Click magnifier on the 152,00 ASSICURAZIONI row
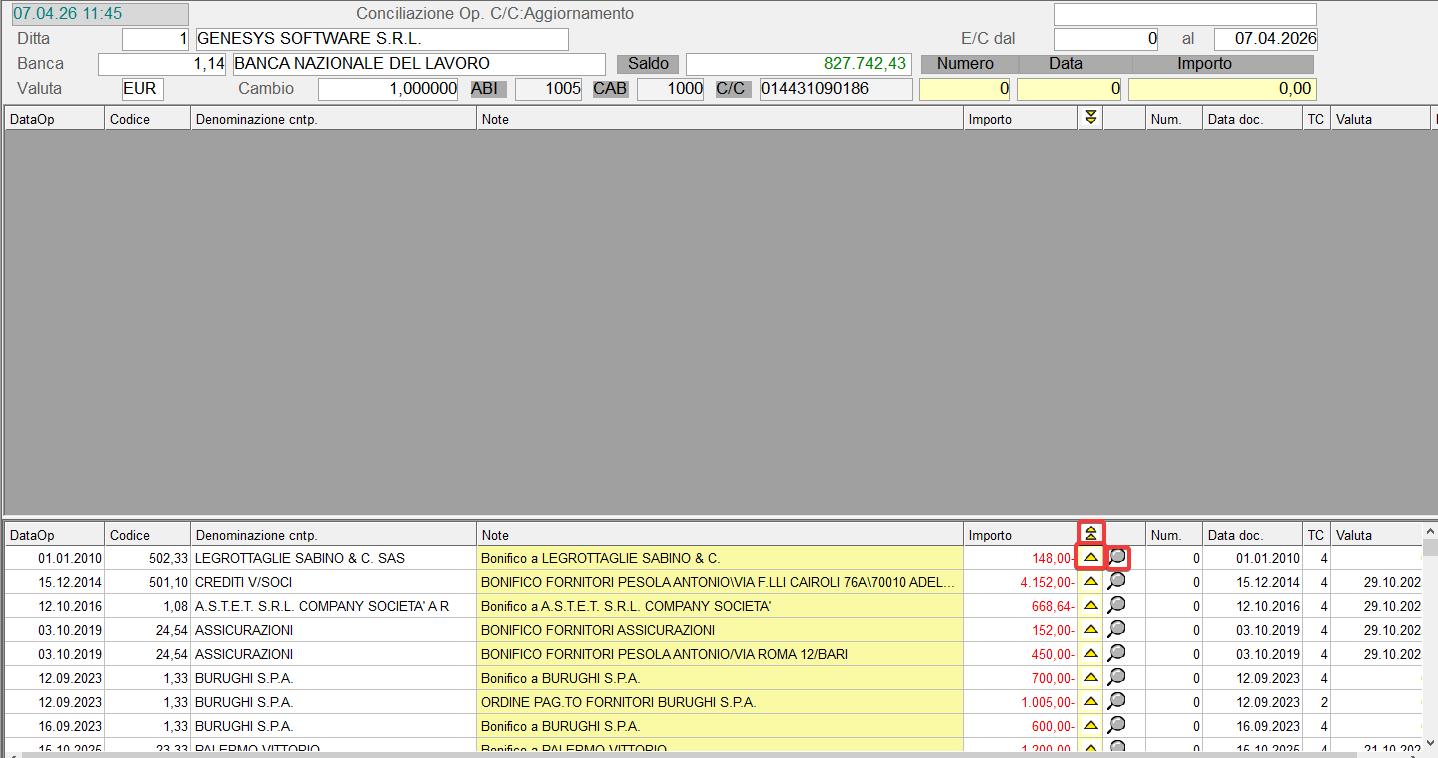1438x758 pixels. pyautogui.click(x=1117, y=629)
